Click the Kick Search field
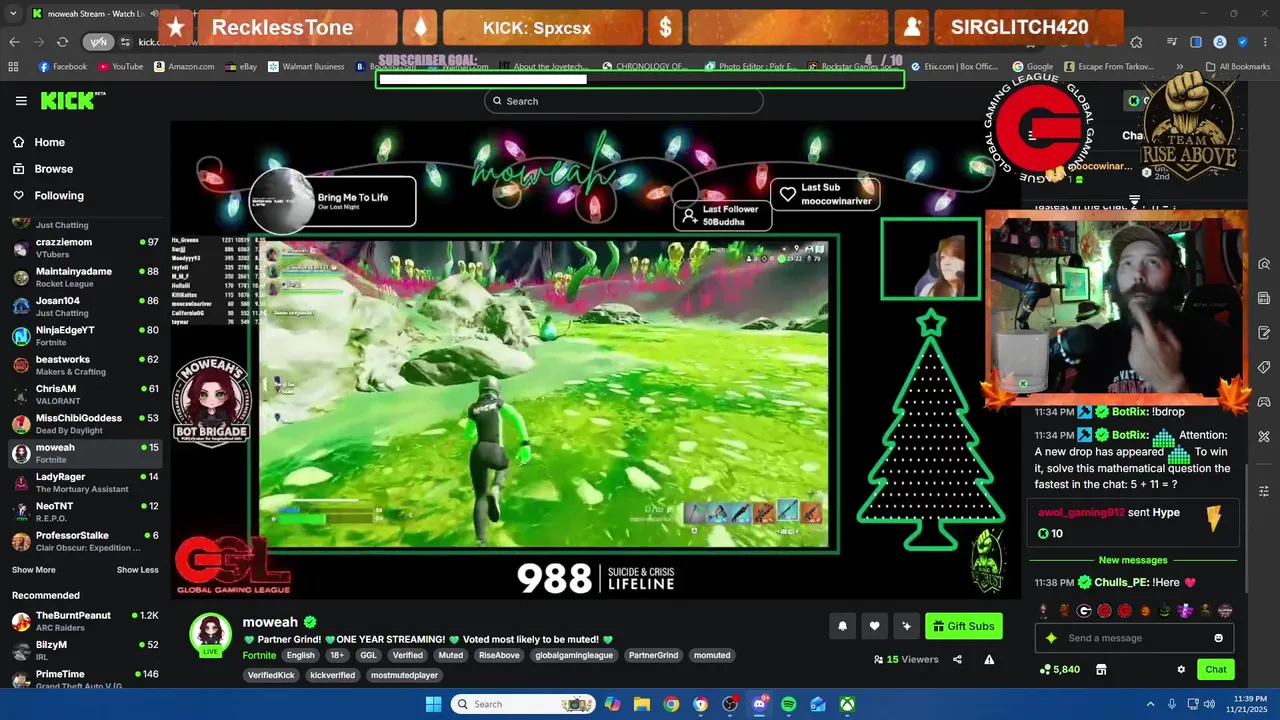 click(623, 101)
